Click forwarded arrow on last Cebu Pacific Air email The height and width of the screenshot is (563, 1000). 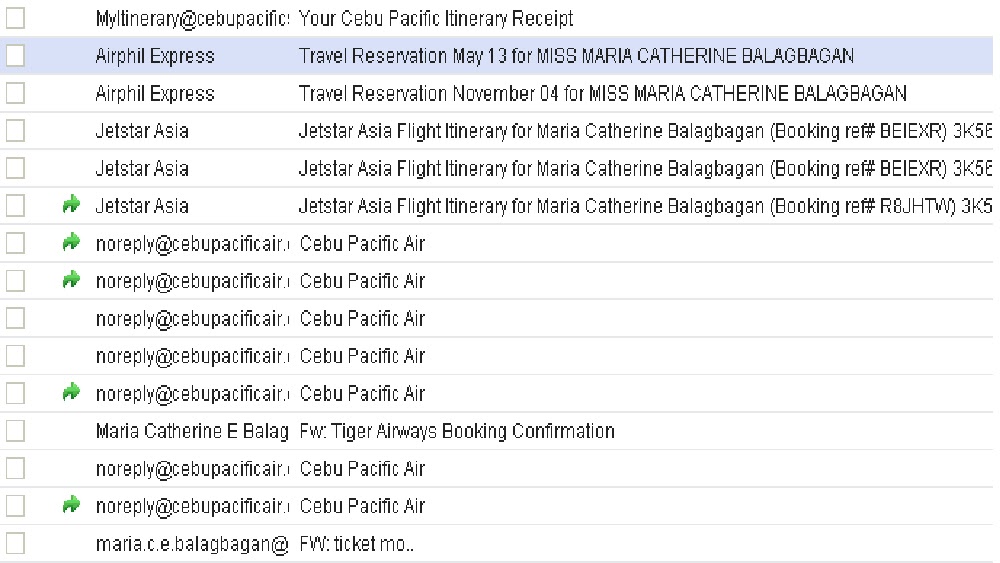point(70,506)
